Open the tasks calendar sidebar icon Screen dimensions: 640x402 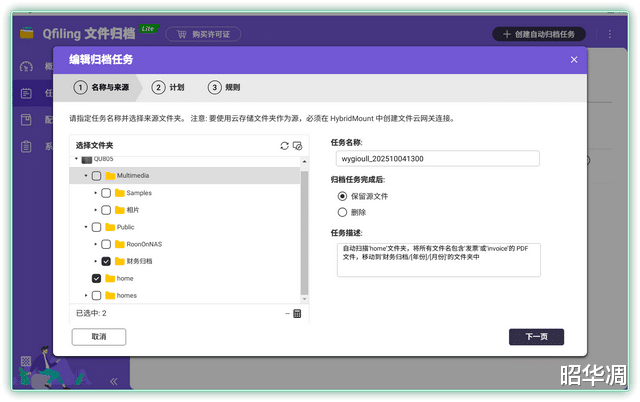[x=26, y=93]
